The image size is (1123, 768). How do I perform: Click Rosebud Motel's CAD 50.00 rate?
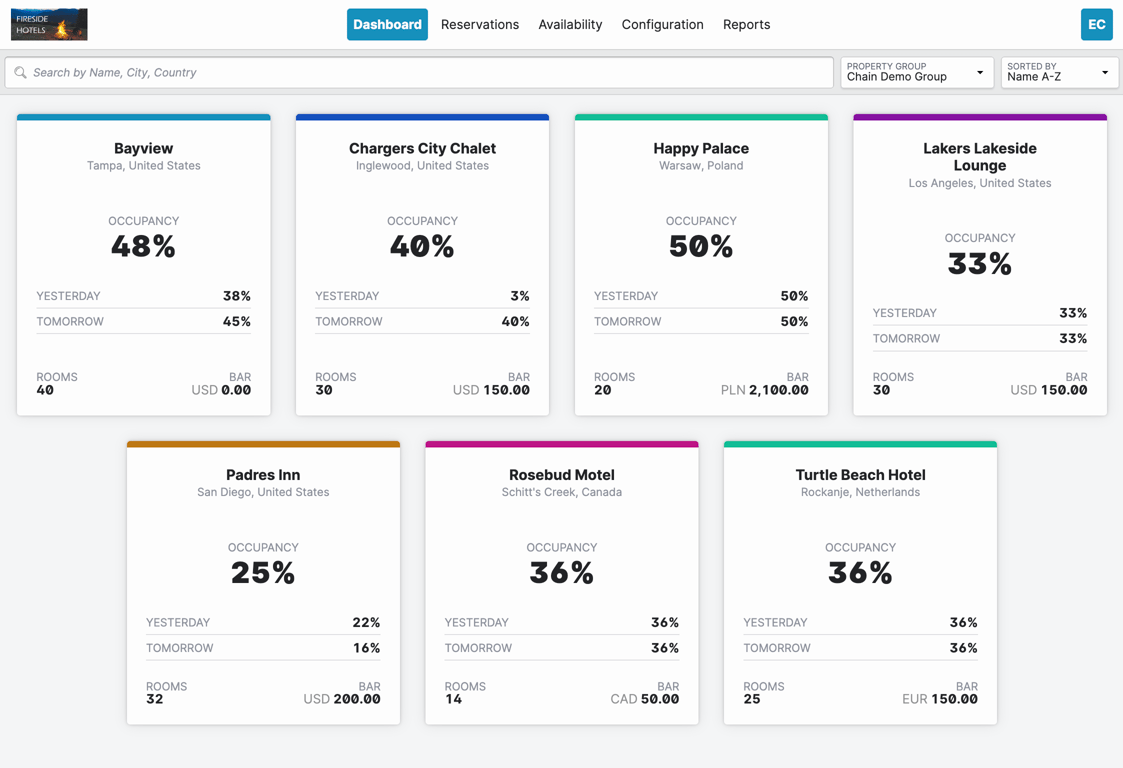point(645,699)
